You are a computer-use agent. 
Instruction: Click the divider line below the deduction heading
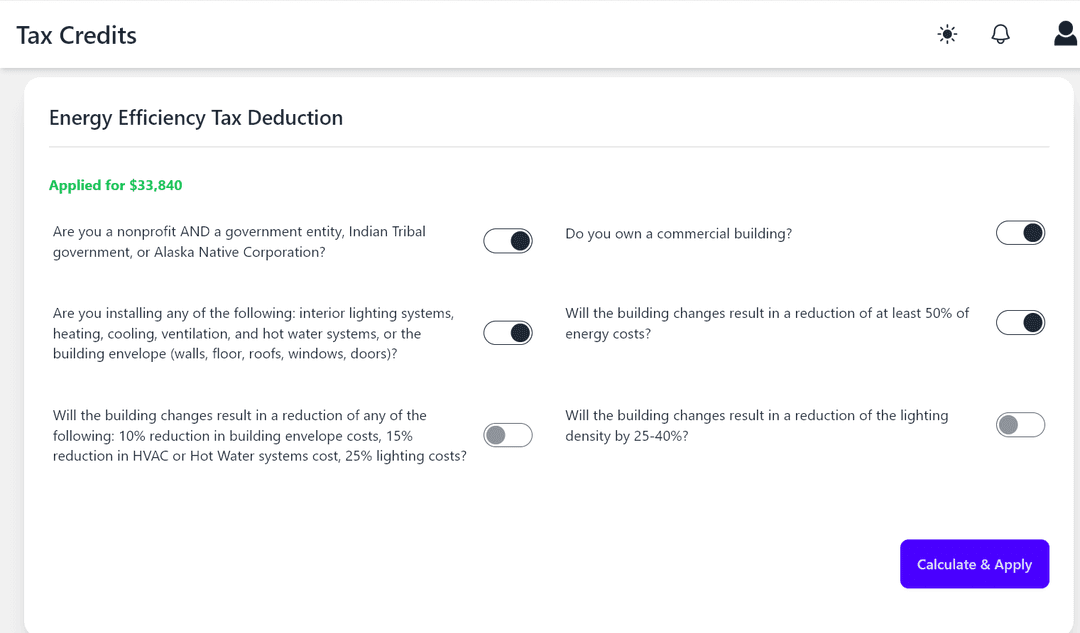coord(549,147)
